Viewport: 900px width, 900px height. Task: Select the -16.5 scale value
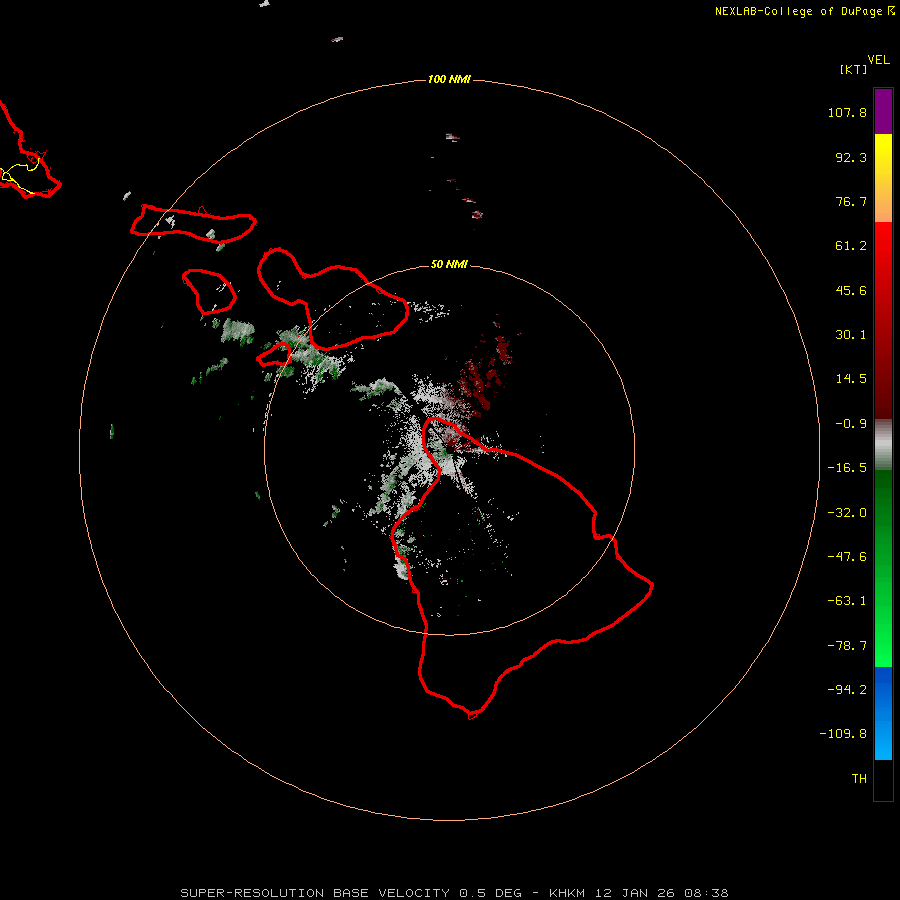point(847,468)
